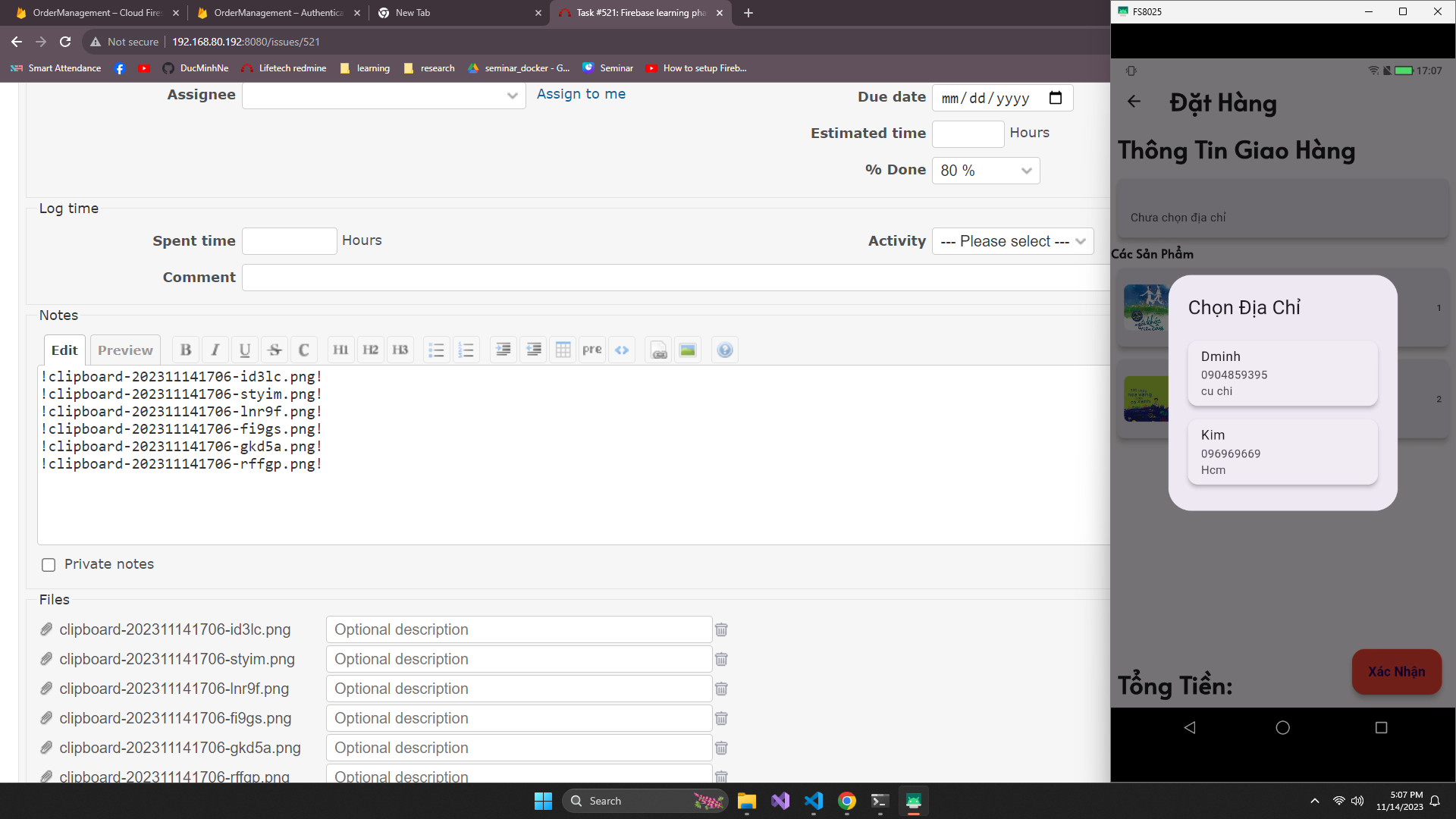Delete clipboard-202311141706-id3lc.png attachment

[721, 629]
